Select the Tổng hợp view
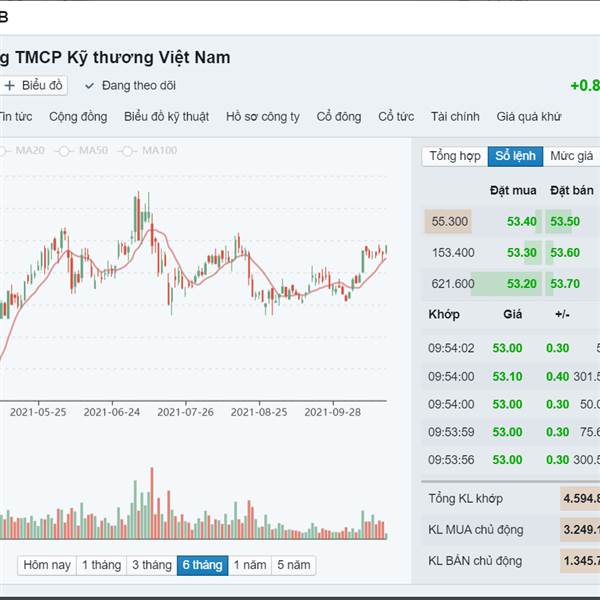 point(455,156)
